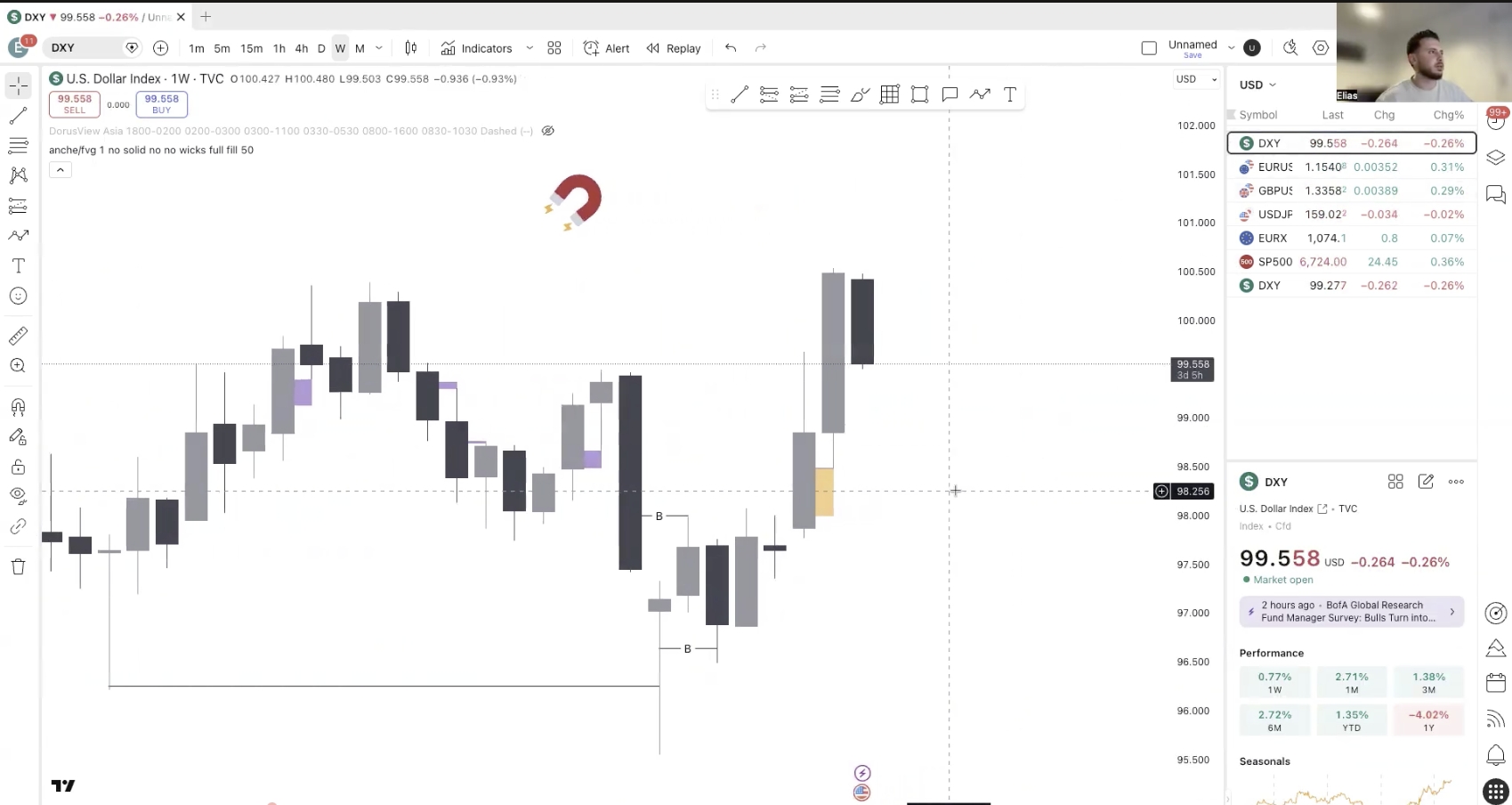Select the Trend Line tool in left sidebar
The height and width of the screenshot is (805, 1512).
coord(18,116)
